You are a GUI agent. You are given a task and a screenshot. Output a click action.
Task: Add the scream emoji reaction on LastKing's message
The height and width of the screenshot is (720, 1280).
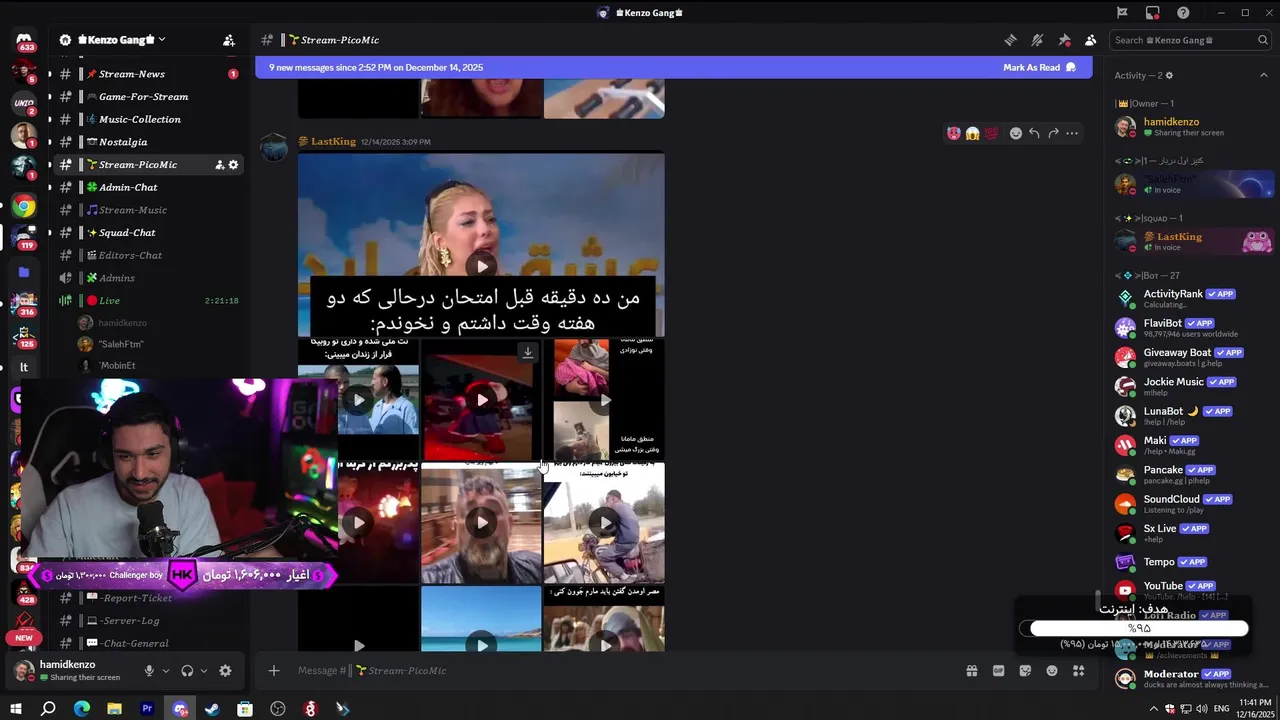click(972, 133)
